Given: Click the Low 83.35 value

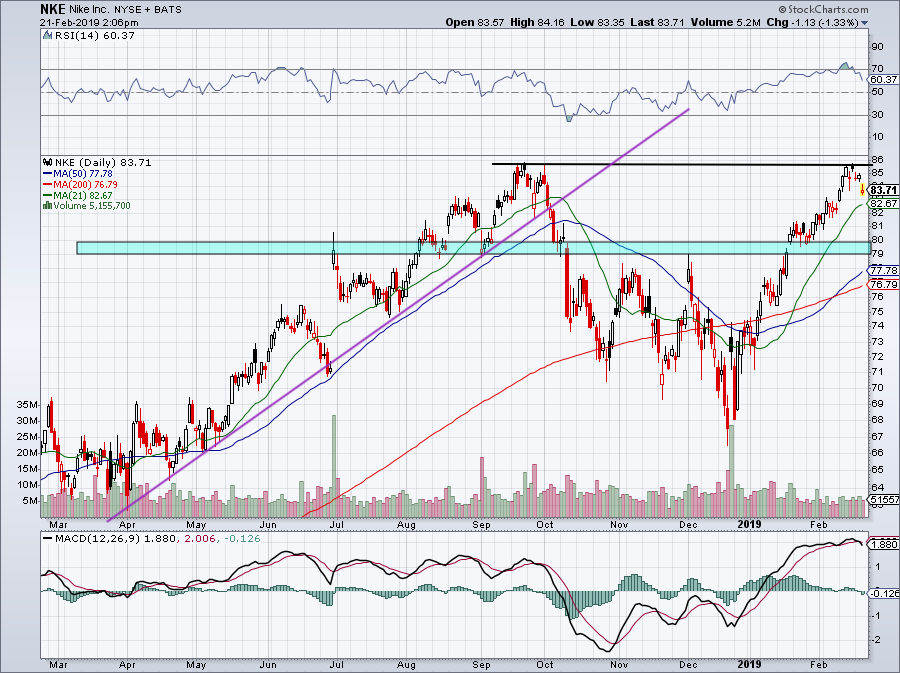Looking at the screenshot, I should click(597, 22).
